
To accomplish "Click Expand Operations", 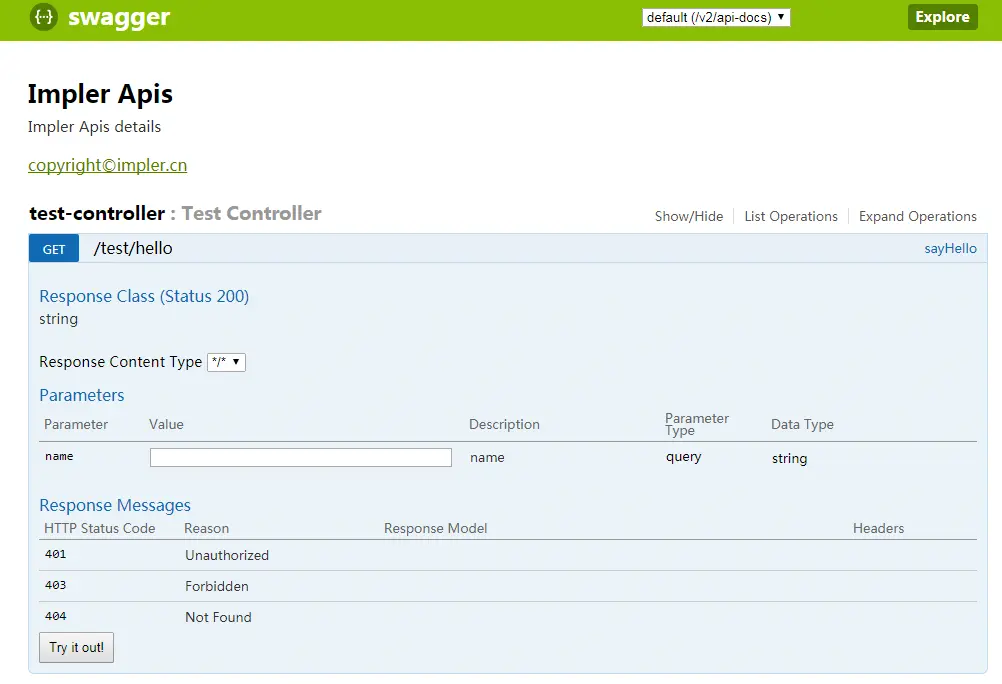I will (x=917, y=216).
